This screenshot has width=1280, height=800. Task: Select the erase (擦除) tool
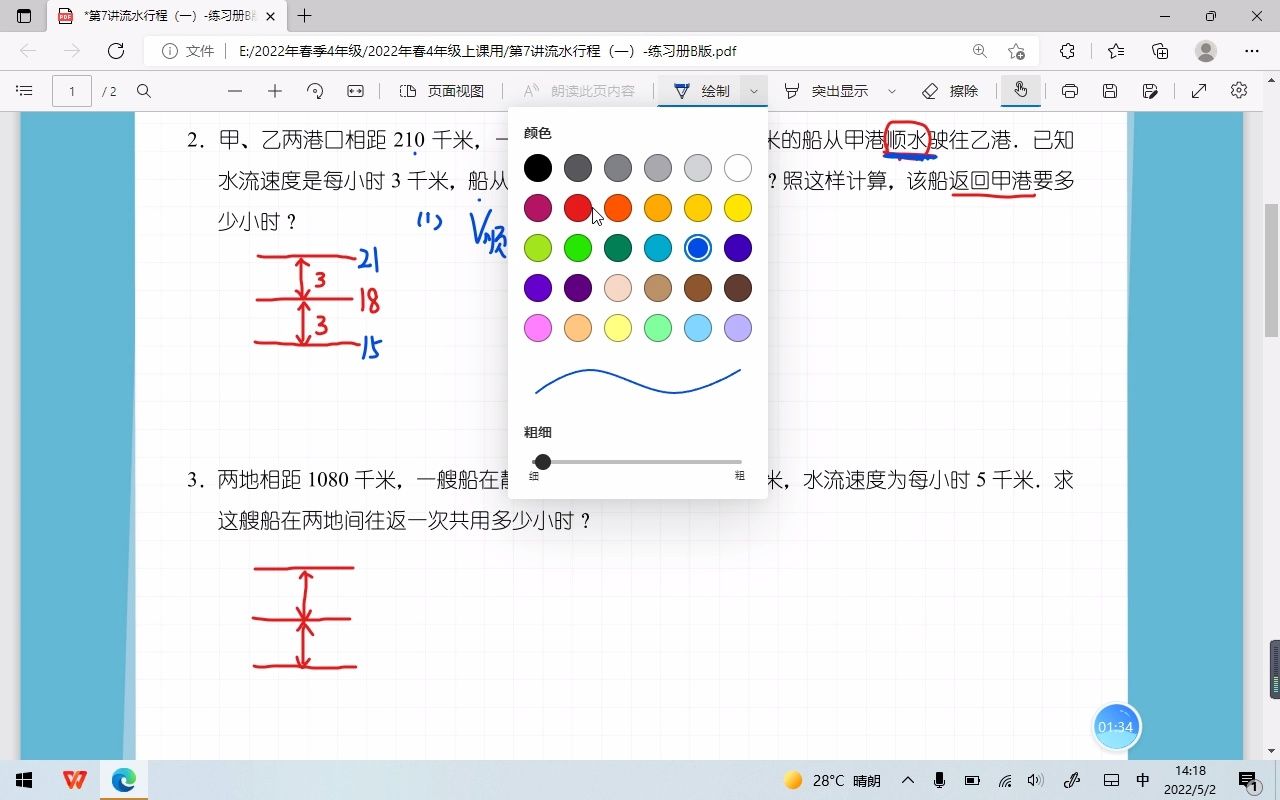(x=950, y=91)
